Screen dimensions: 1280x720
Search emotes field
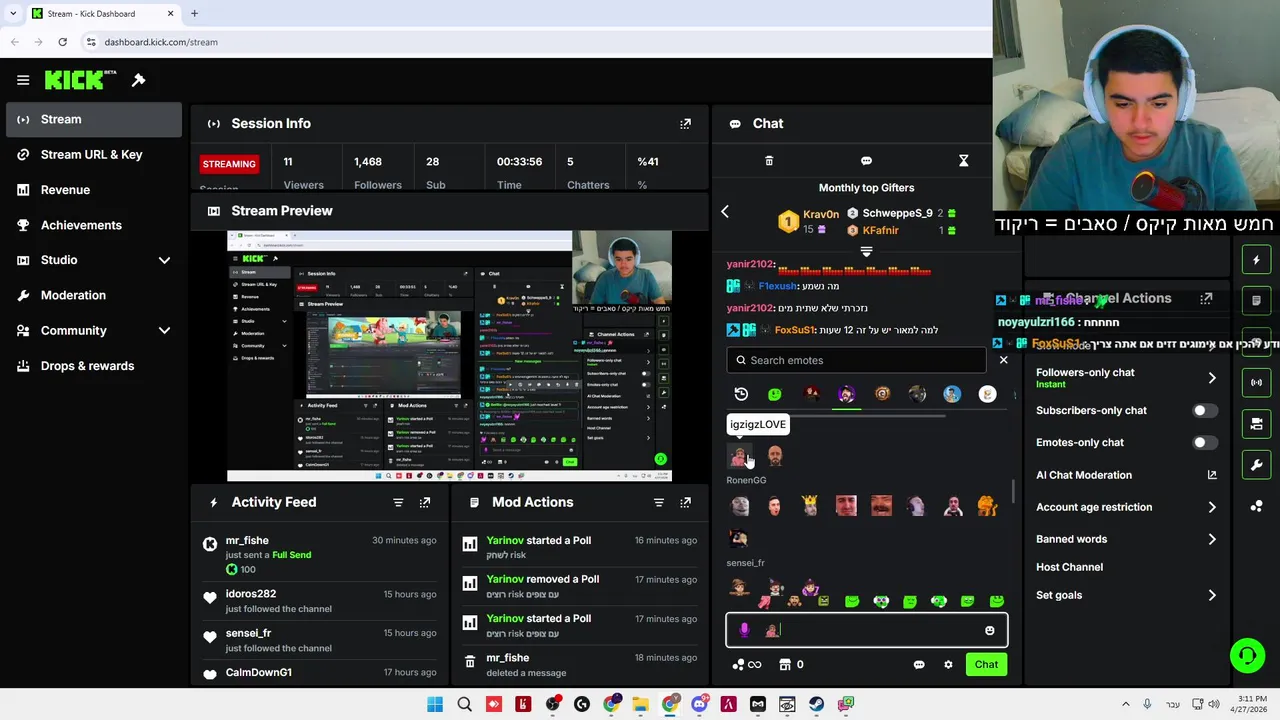tap(857, 360)
